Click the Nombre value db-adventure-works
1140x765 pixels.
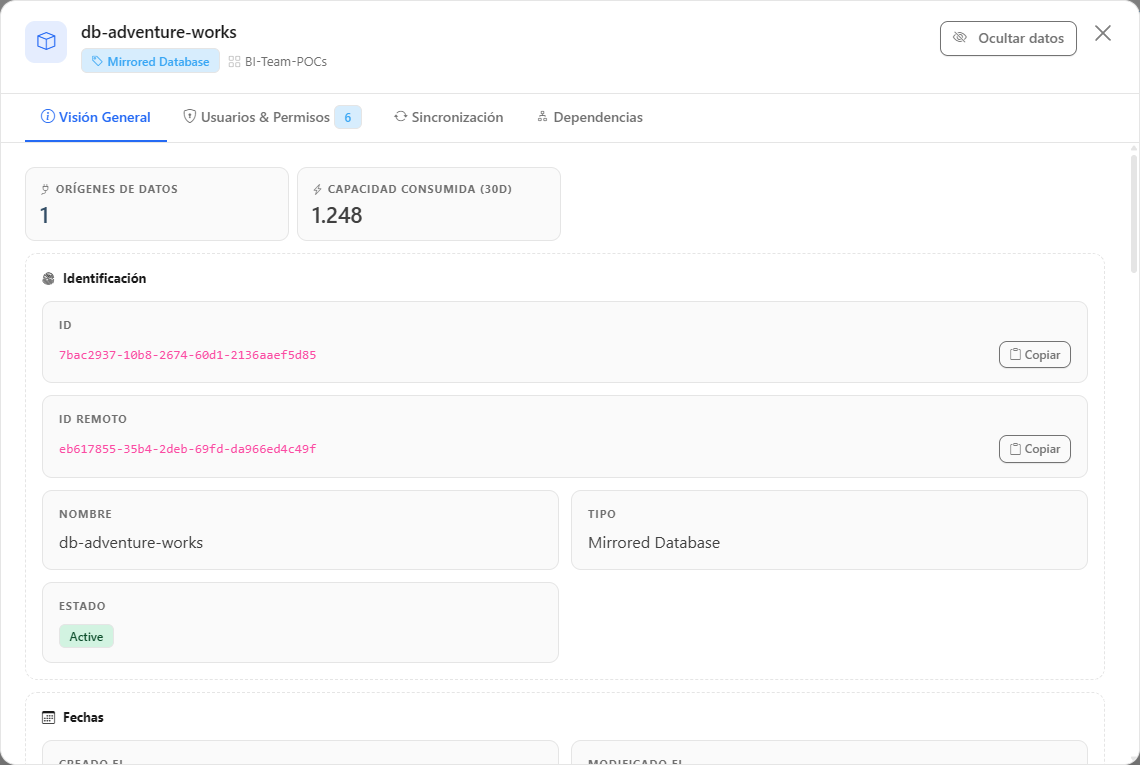[x=131, y=542]
